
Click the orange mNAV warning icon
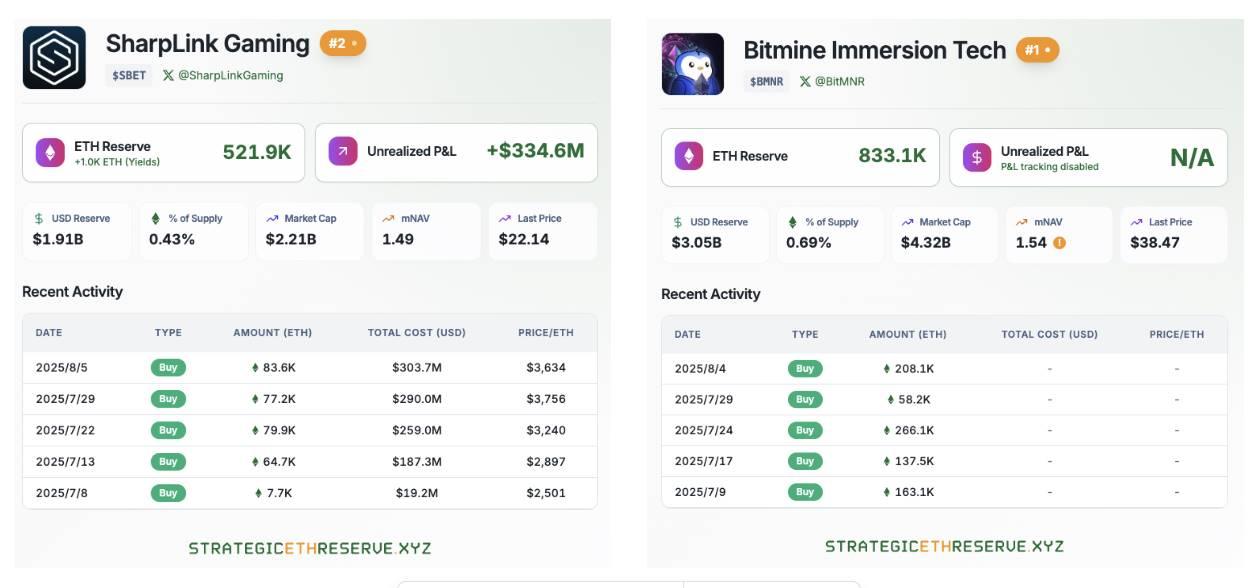[1059, 242]
